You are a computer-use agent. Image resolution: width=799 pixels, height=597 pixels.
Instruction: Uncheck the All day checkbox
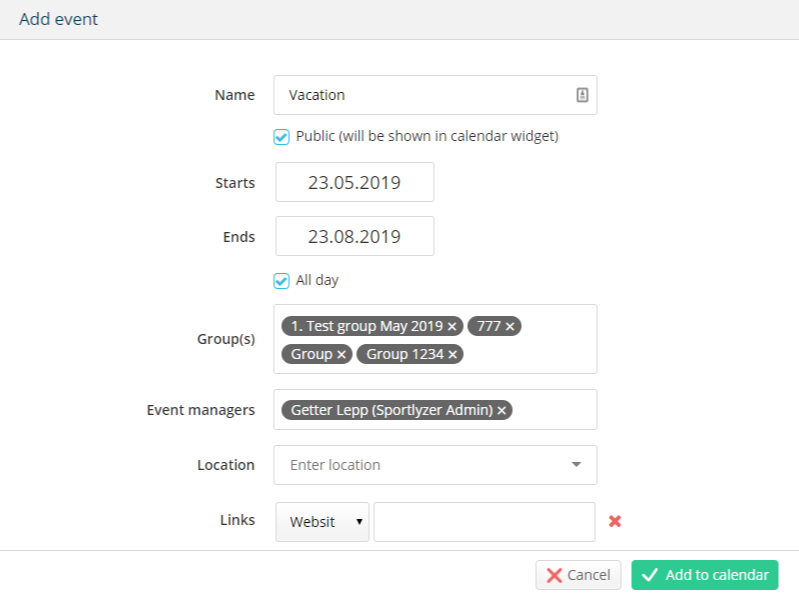(281, 281)
